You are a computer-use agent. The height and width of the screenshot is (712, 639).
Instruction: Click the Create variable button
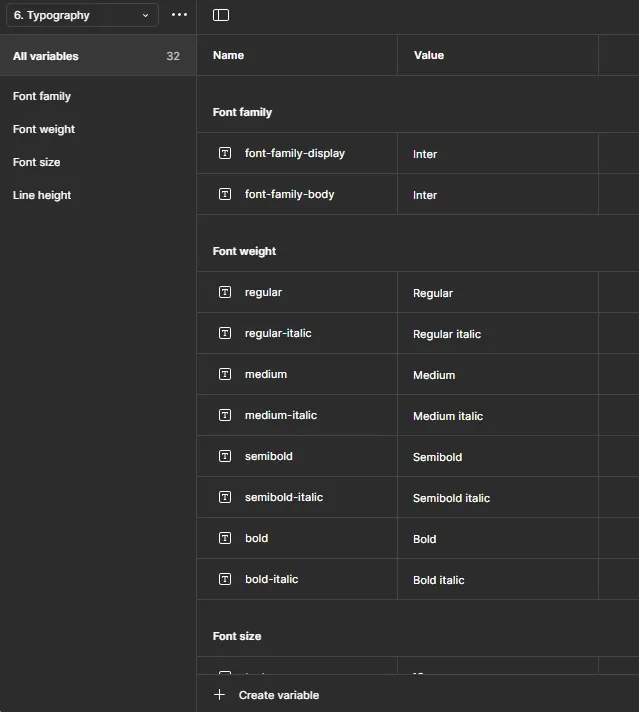(x=266, y=695)
